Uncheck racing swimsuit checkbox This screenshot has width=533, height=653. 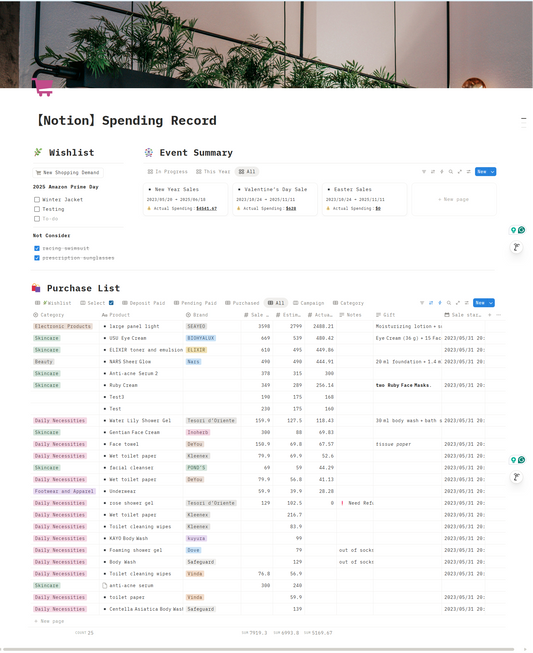click(37, 248)
